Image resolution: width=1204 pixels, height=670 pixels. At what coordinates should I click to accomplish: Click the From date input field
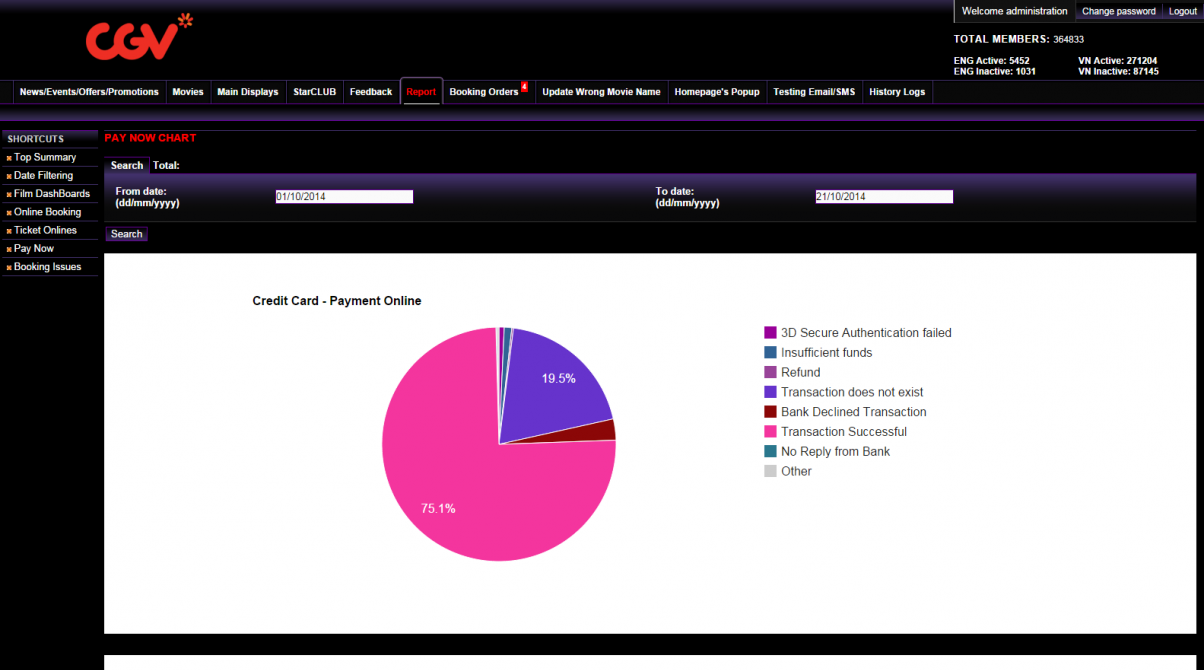click(x=344, y=197)
